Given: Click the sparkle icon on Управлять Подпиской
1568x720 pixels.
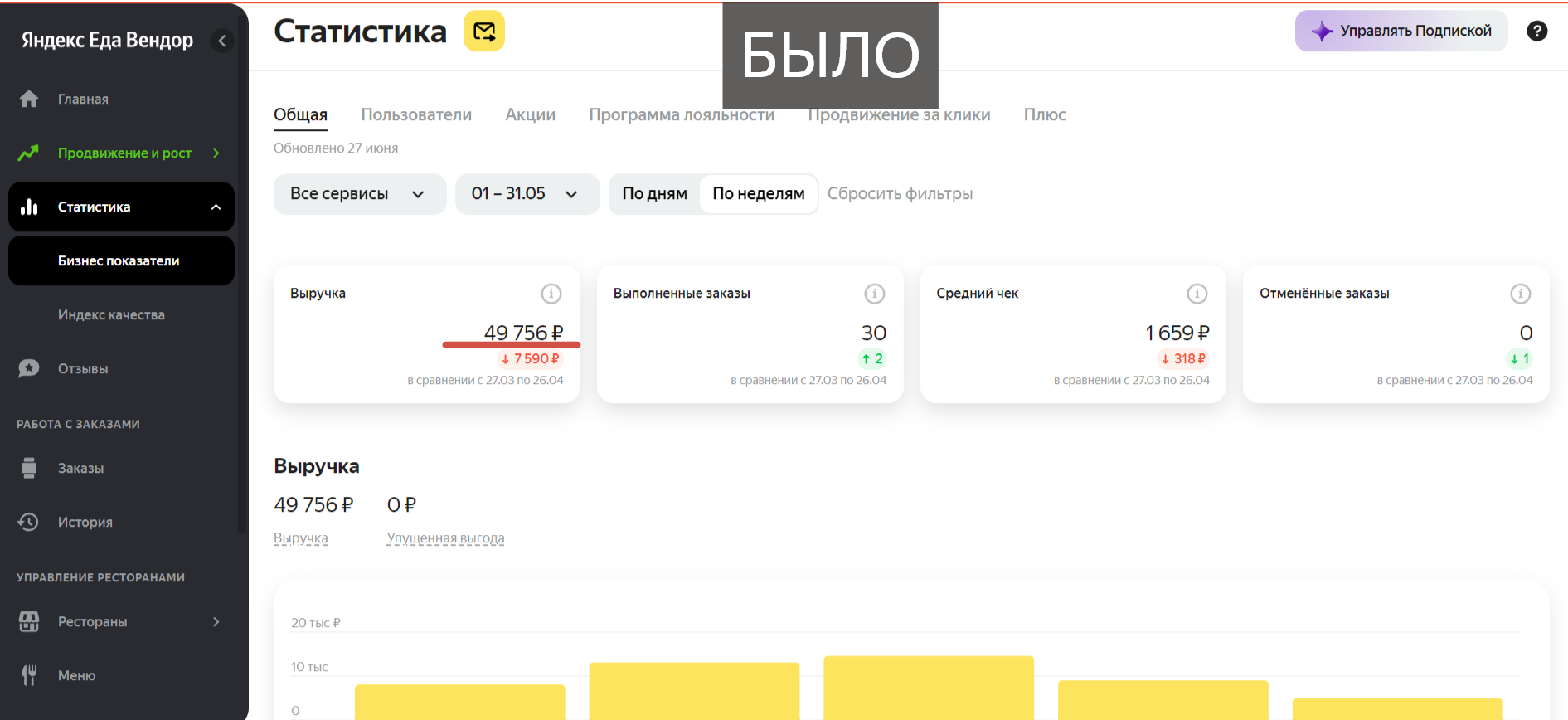Looking at the screenshot, I should pyautogui.click(x=1322, y=32).
